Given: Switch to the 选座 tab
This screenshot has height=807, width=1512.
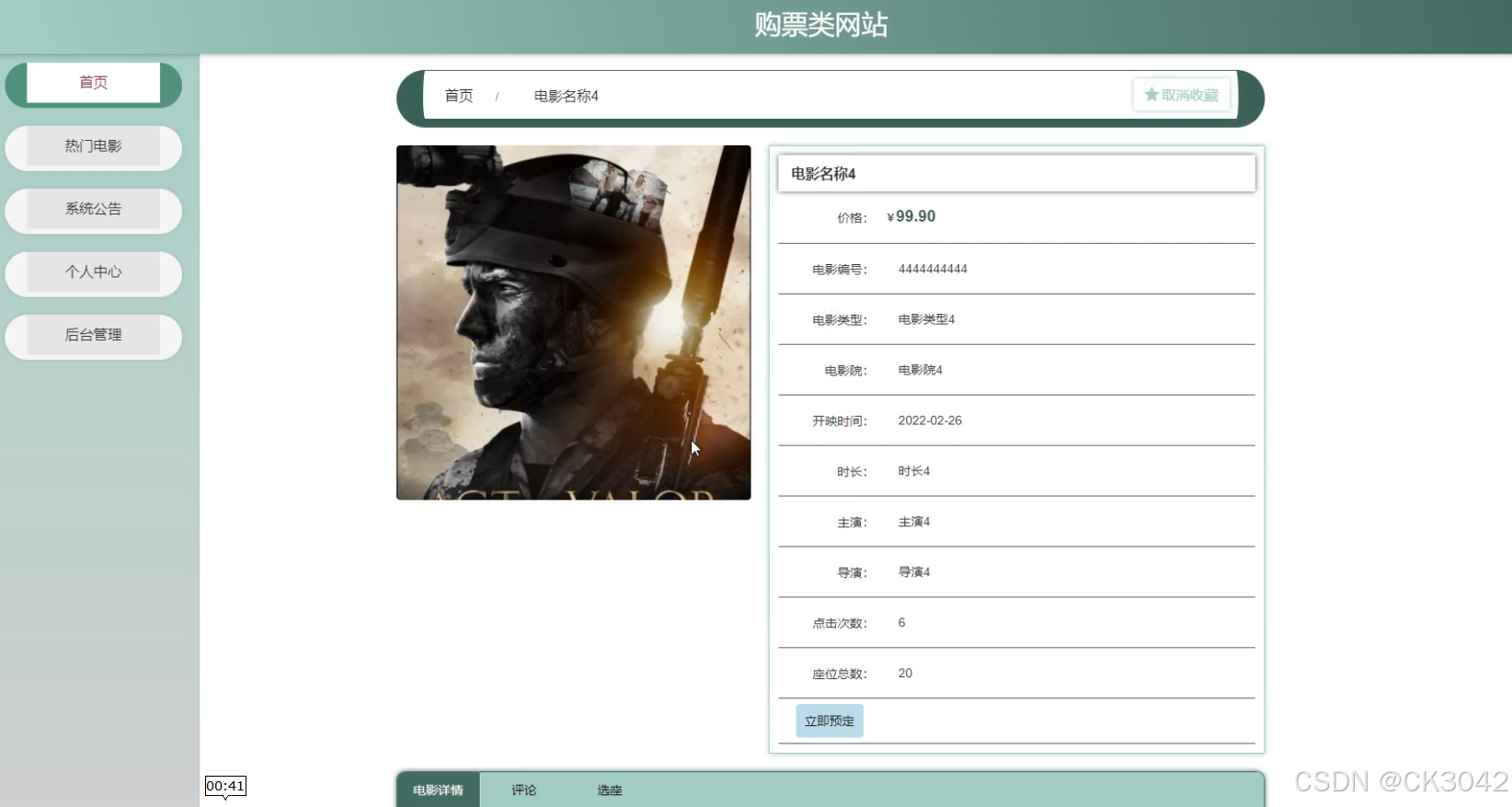Looking at the screenshot, I should [x=609, y=790].
